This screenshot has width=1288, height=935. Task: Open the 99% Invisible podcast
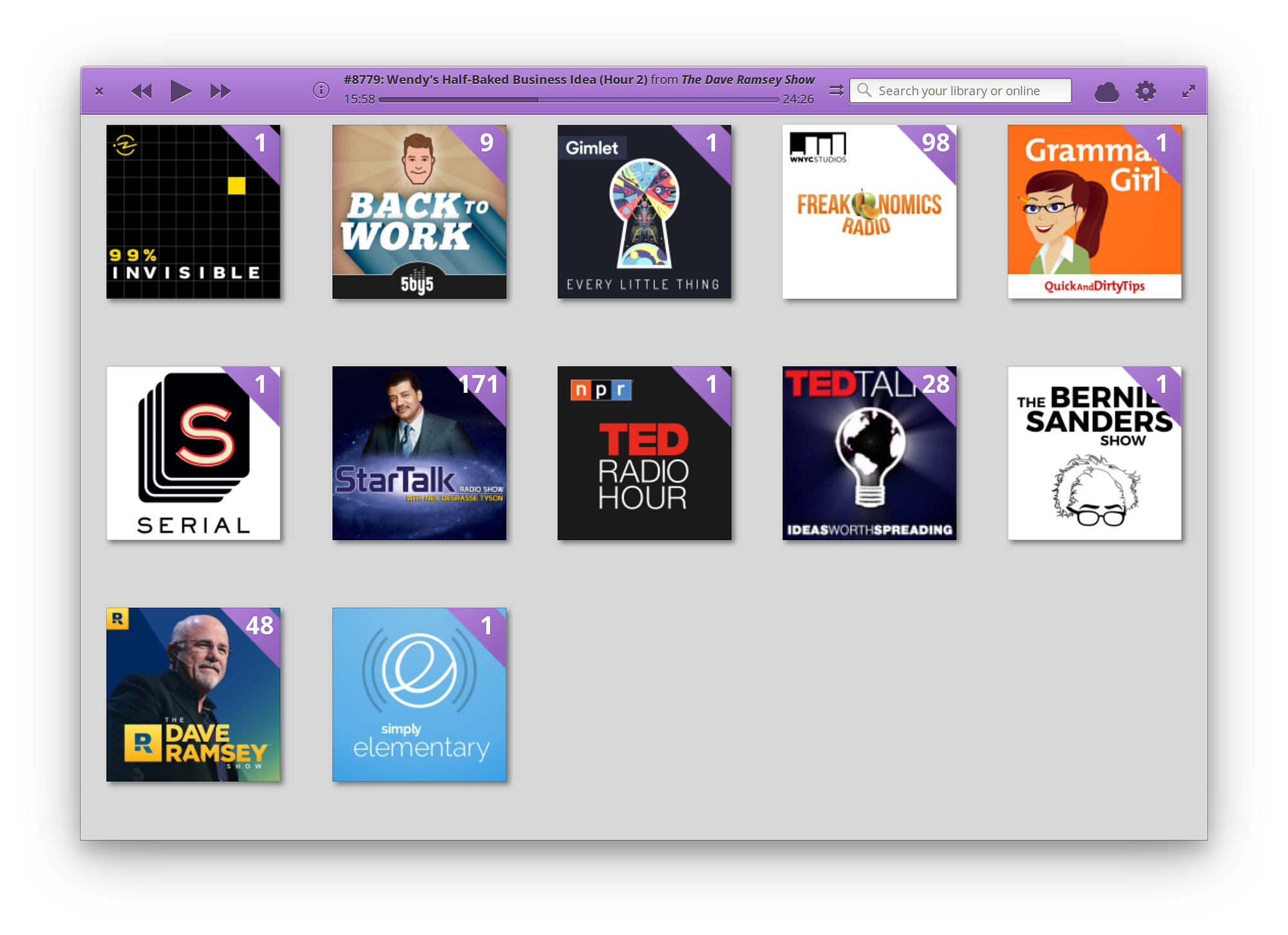tap(193, 212)
